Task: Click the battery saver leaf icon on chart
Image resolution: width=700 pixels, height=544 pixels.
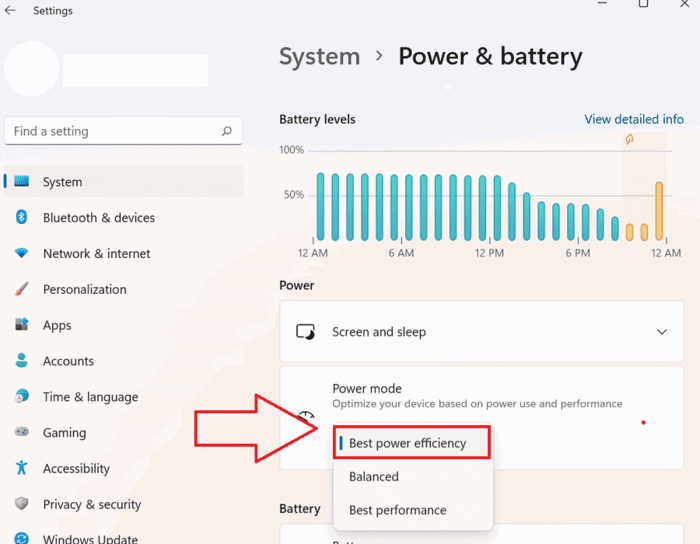Action: pos(629,139)
